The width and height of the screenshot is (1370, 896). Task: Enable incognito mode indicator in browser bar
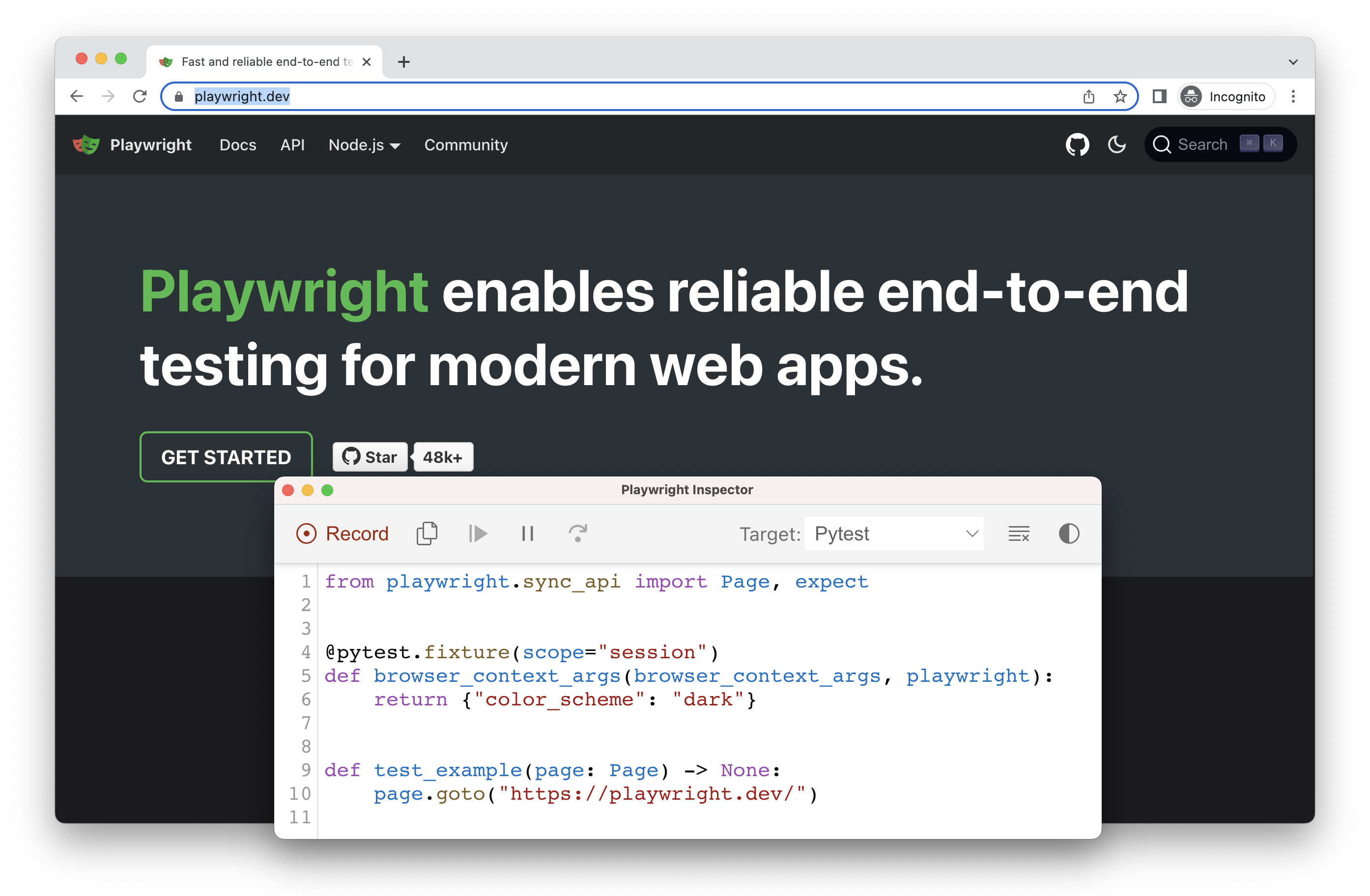coord(1223,97)
